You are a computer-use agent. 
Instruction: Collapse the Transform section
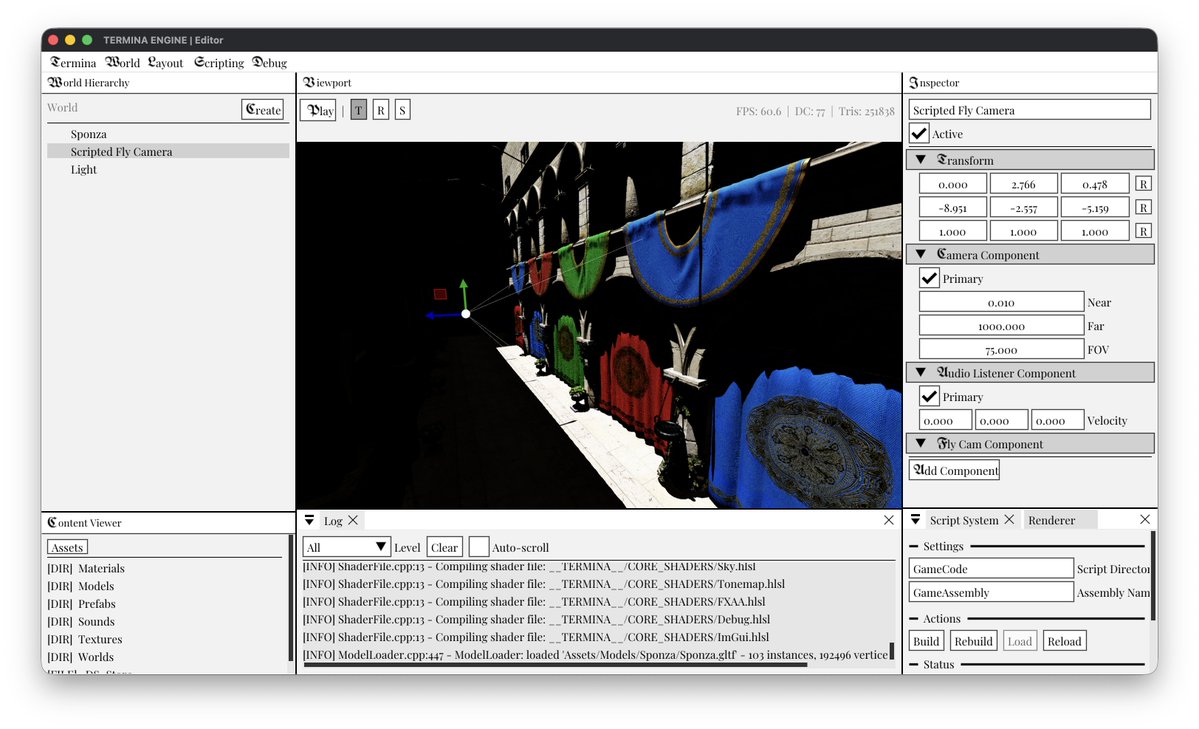(x=921, y=160)
